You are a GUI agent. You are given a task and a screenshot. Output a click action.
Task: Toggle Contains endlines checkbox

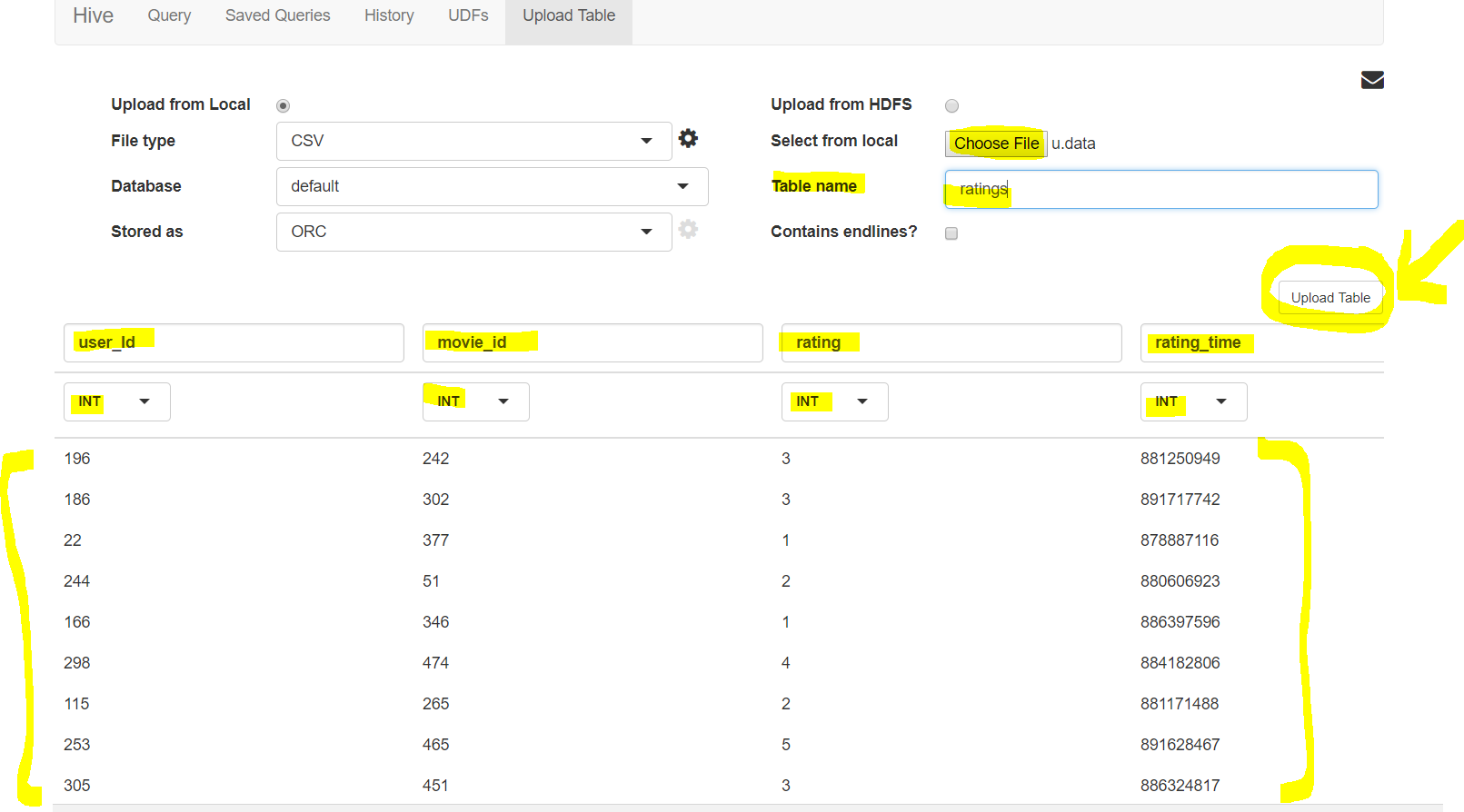pos(951,233)
